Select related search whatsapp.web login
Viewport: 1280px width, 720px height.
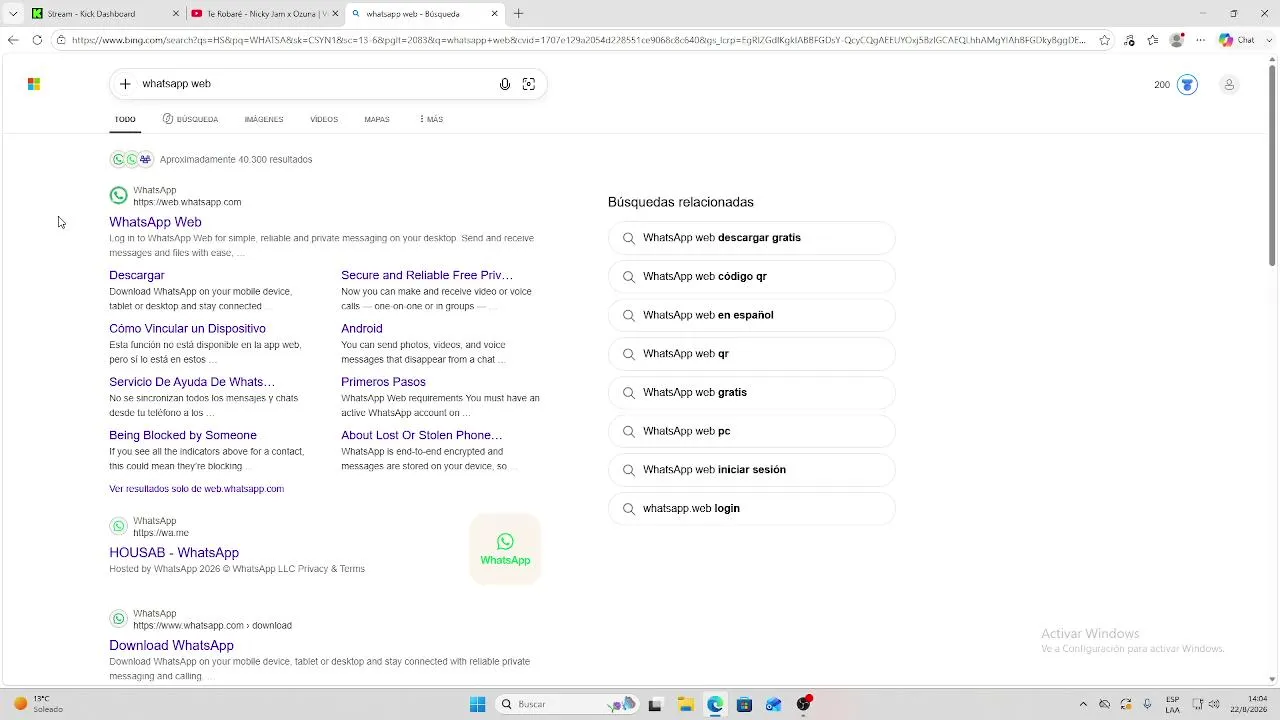coord(752,508)
